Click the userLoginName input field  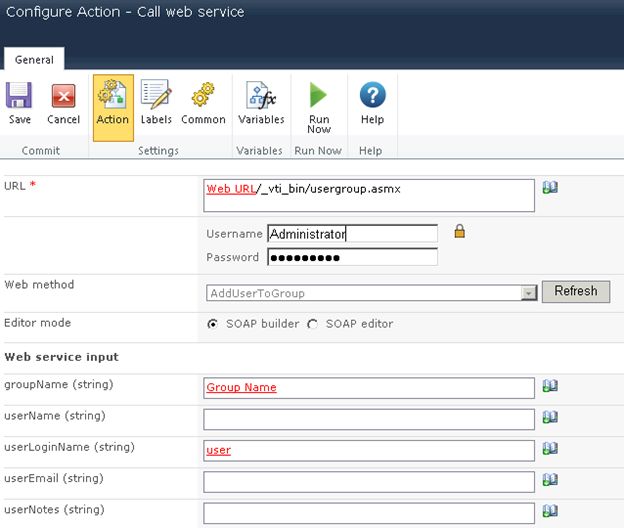click(x=369, y=451)
